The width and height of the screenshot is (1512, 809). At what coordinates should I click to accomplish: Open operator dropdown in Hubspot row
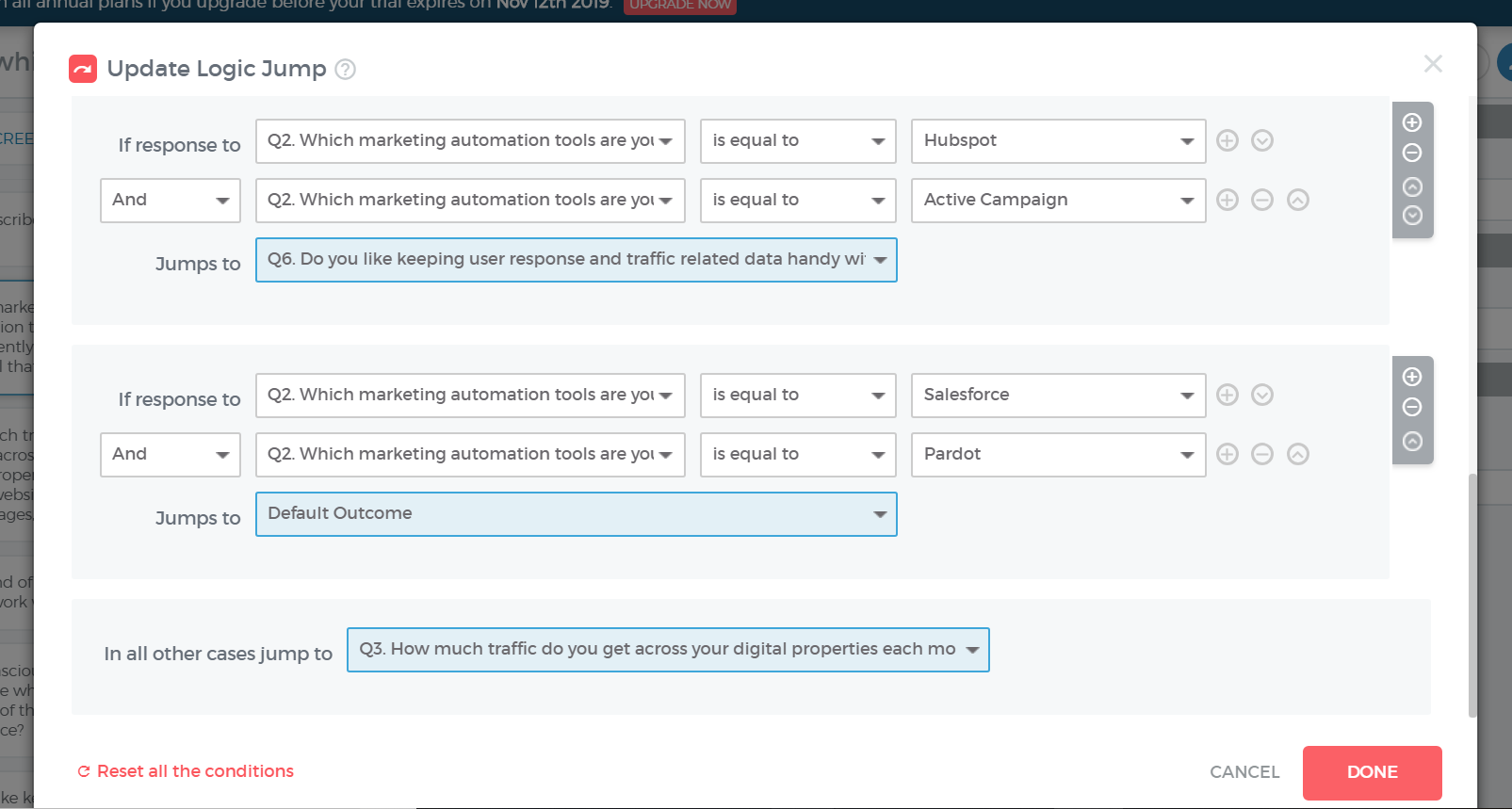[798, 141]
